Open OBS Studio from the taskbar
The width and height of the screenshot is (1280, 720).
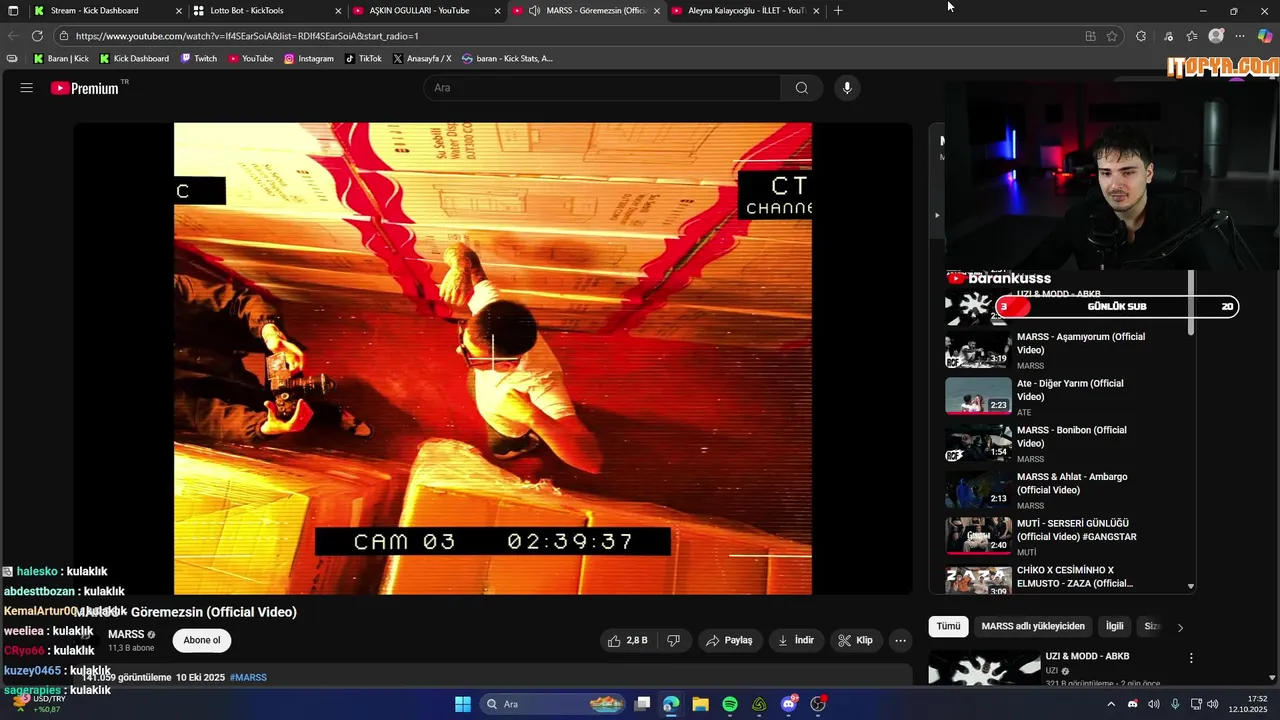(x=819, y=704)
